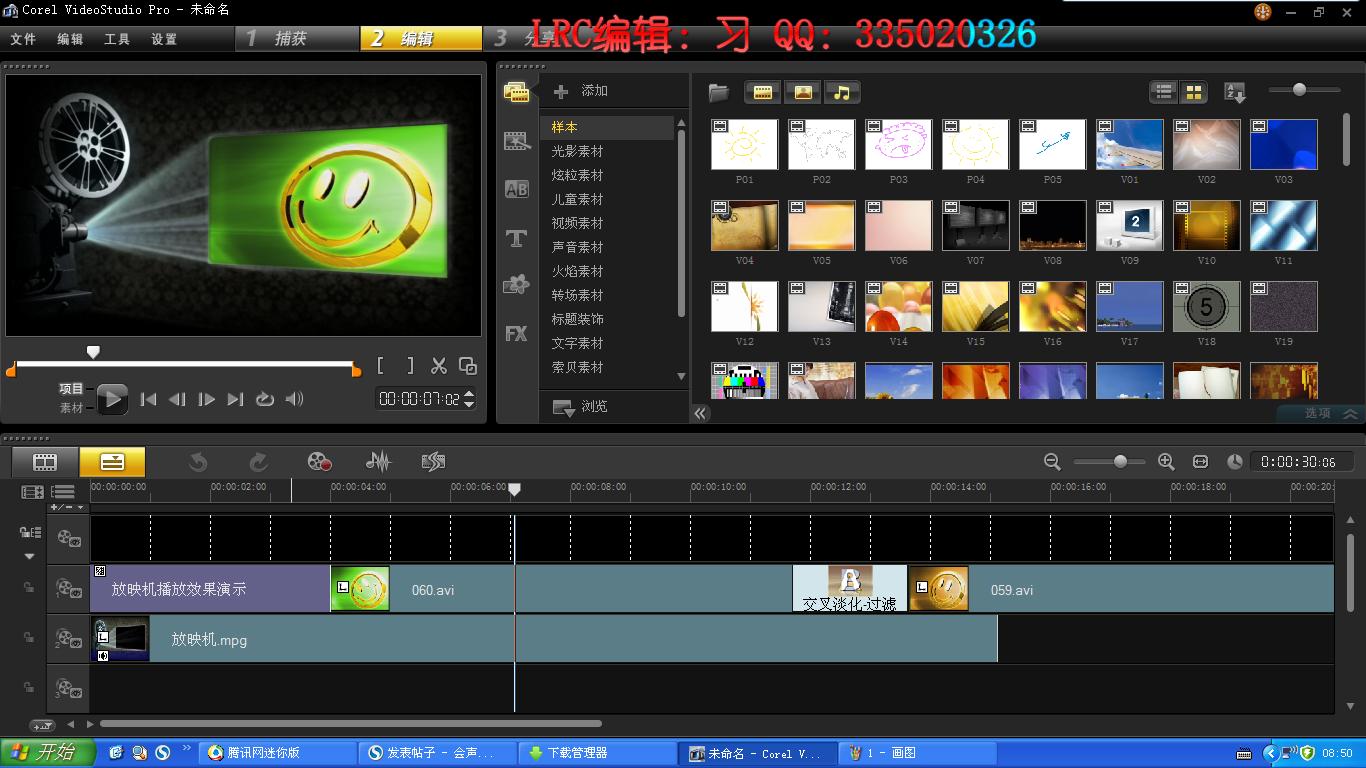Viewport: 1366px width, 768px height.
Task: Click the Record/Capture option icon in timeline toolbar
Action: click(319, 462)
